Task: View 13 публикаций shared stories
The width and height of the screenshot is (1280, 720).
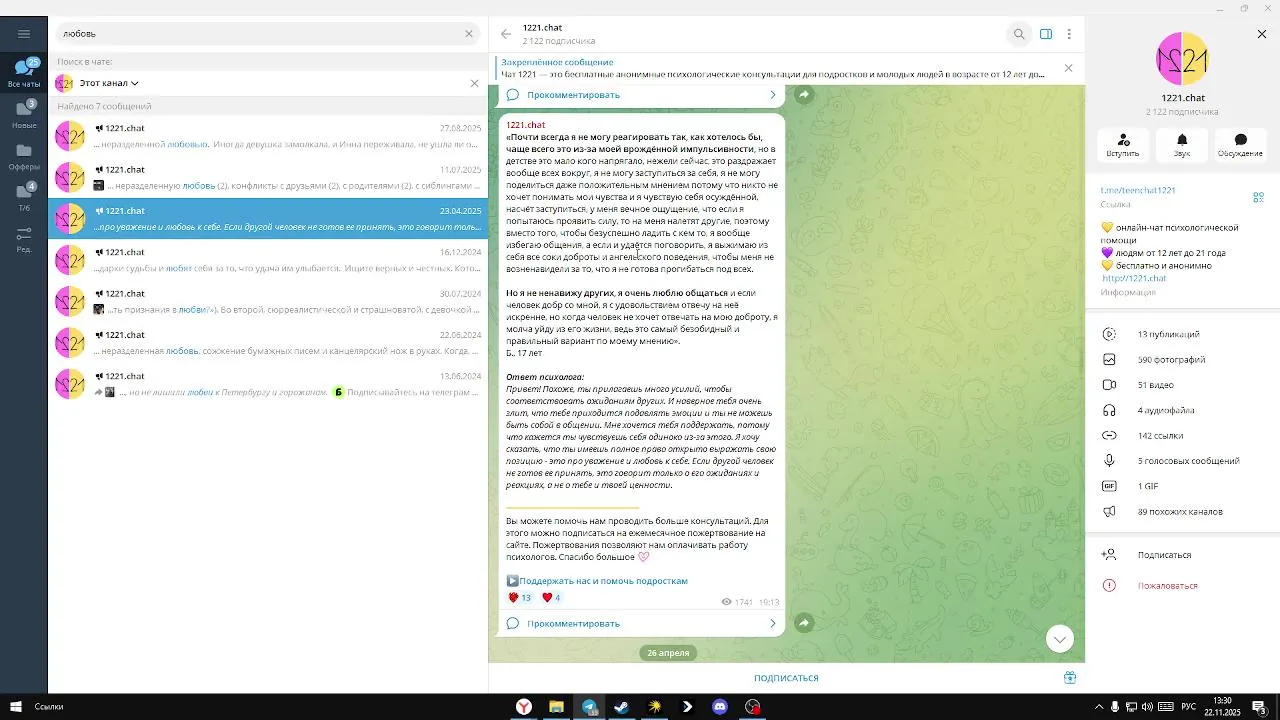Action: (1182, 334)
